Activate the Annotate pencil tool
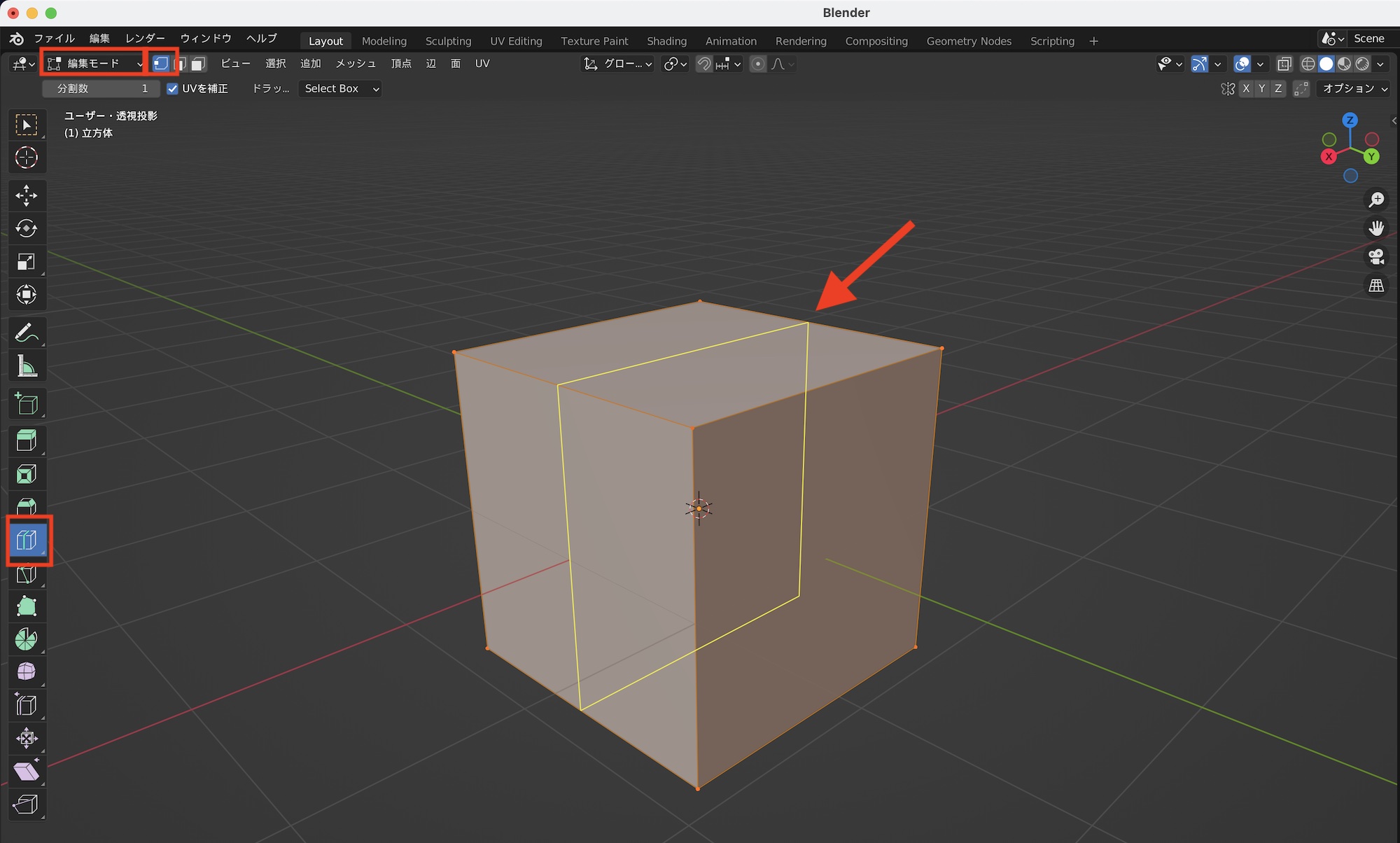The image size is (1400, 843). [27, 333]
